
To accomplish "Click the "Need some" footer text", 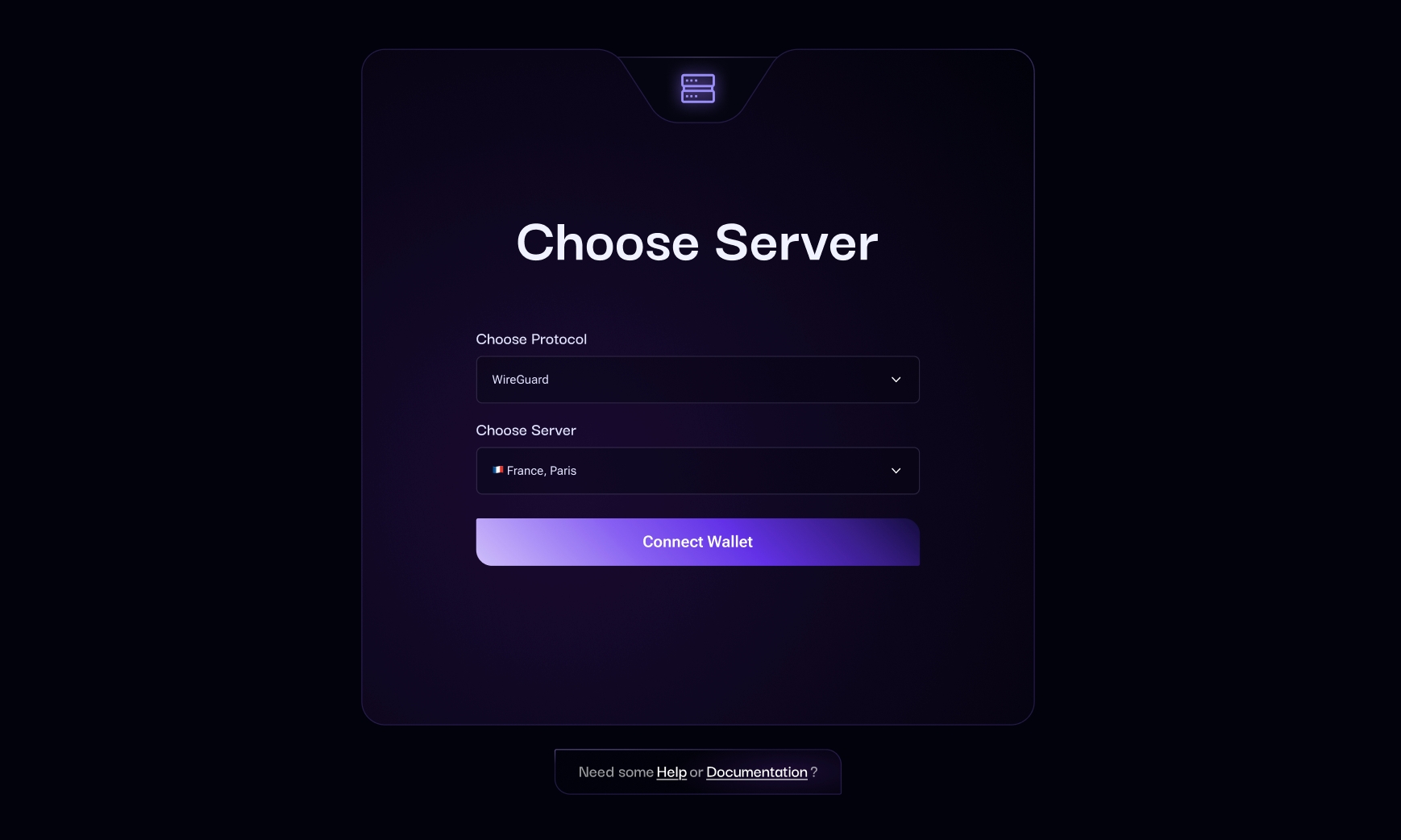I will [x=616, y=772].
